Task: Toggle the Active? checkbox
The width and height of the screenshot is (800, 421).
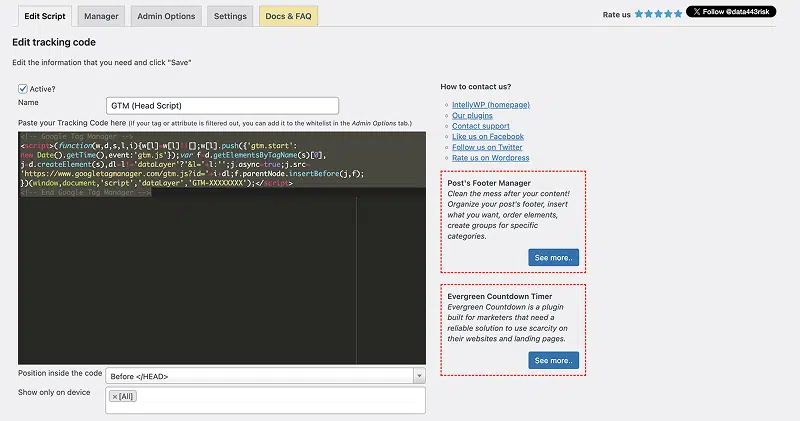Action: [23, 89]
